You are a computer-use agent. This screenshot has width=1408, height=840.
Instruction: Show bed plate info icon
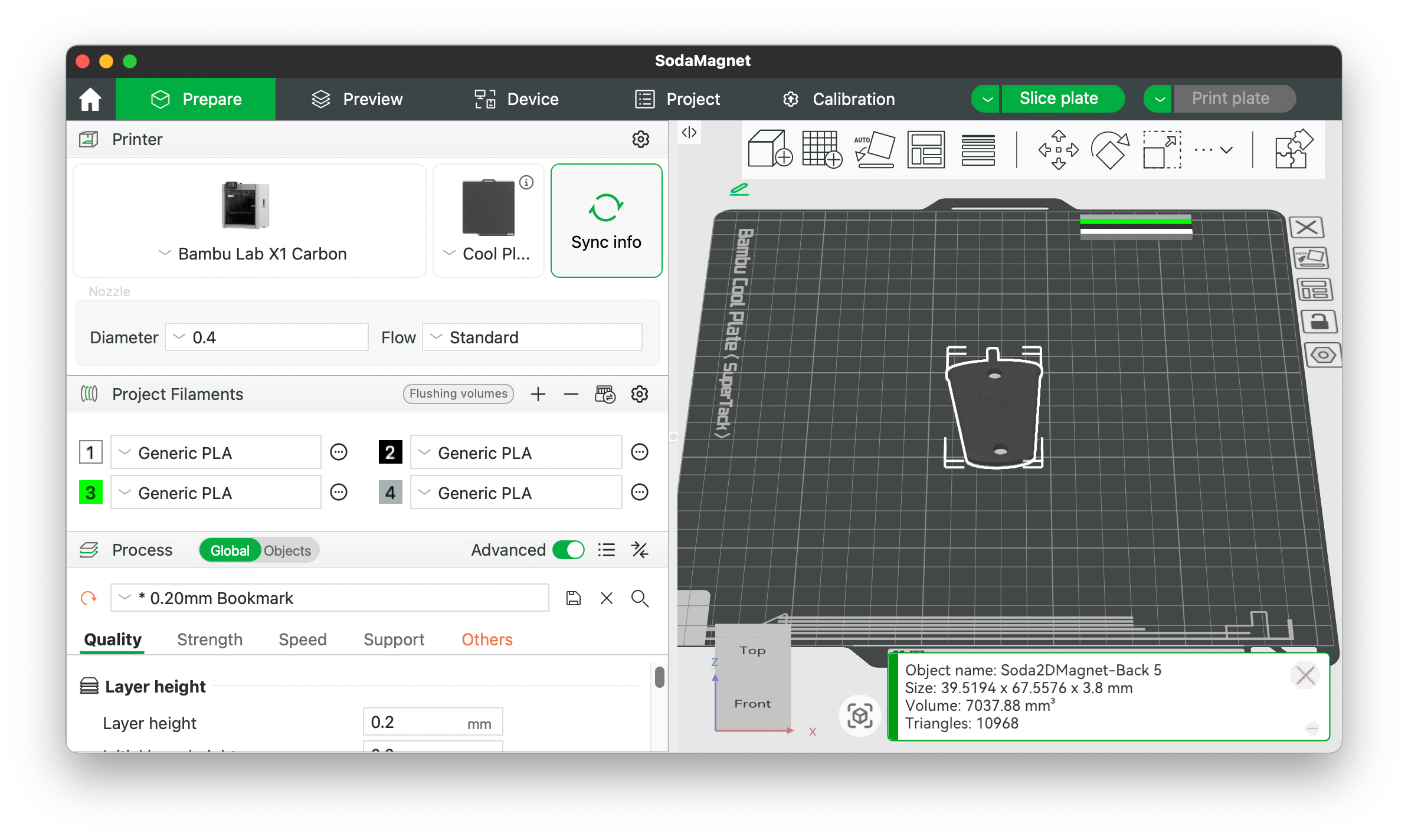526,182
